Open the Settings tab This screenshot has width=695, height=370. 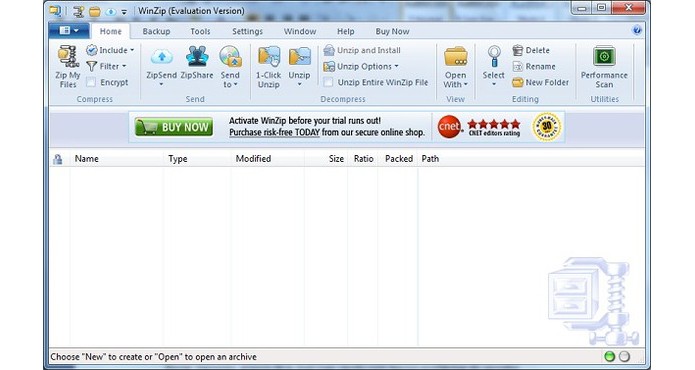(x=247, y=31)
